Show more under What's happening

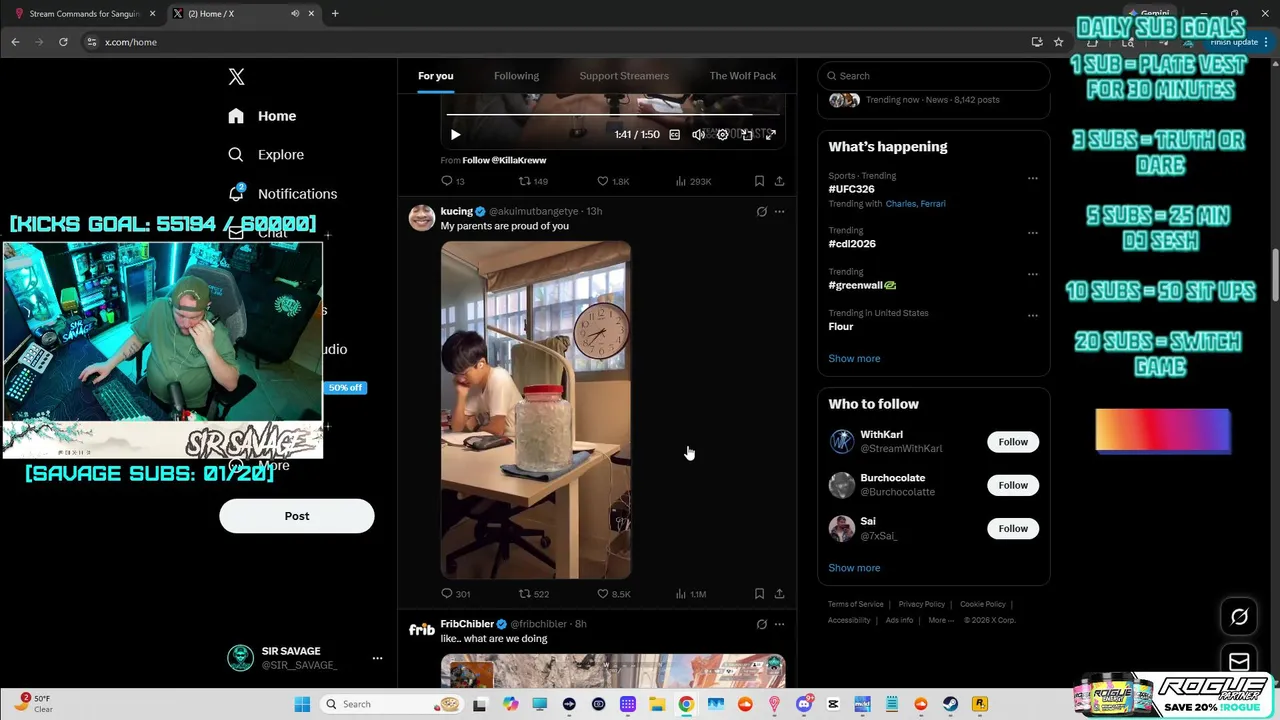click(854, 359)
